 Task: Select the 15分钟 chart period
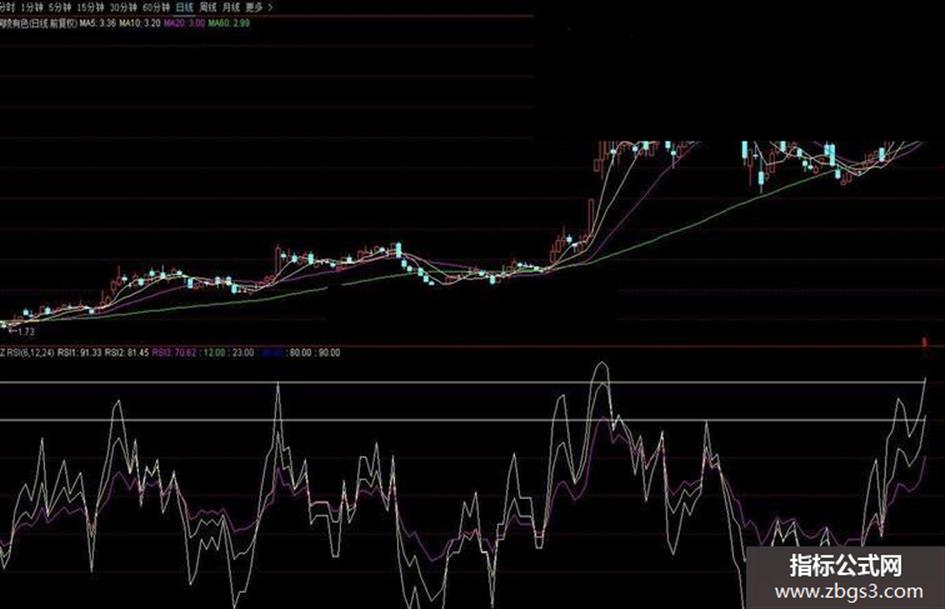[x=90, y=7]
